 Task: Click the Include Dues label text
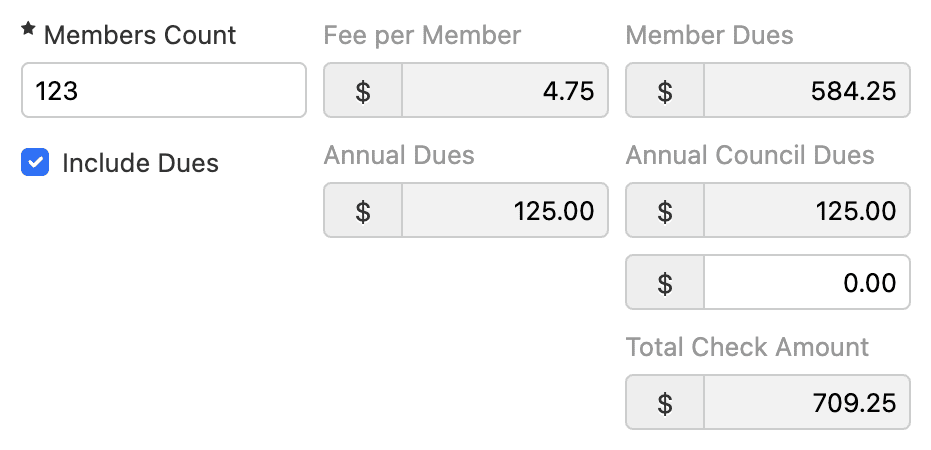(x=140, y=163)
